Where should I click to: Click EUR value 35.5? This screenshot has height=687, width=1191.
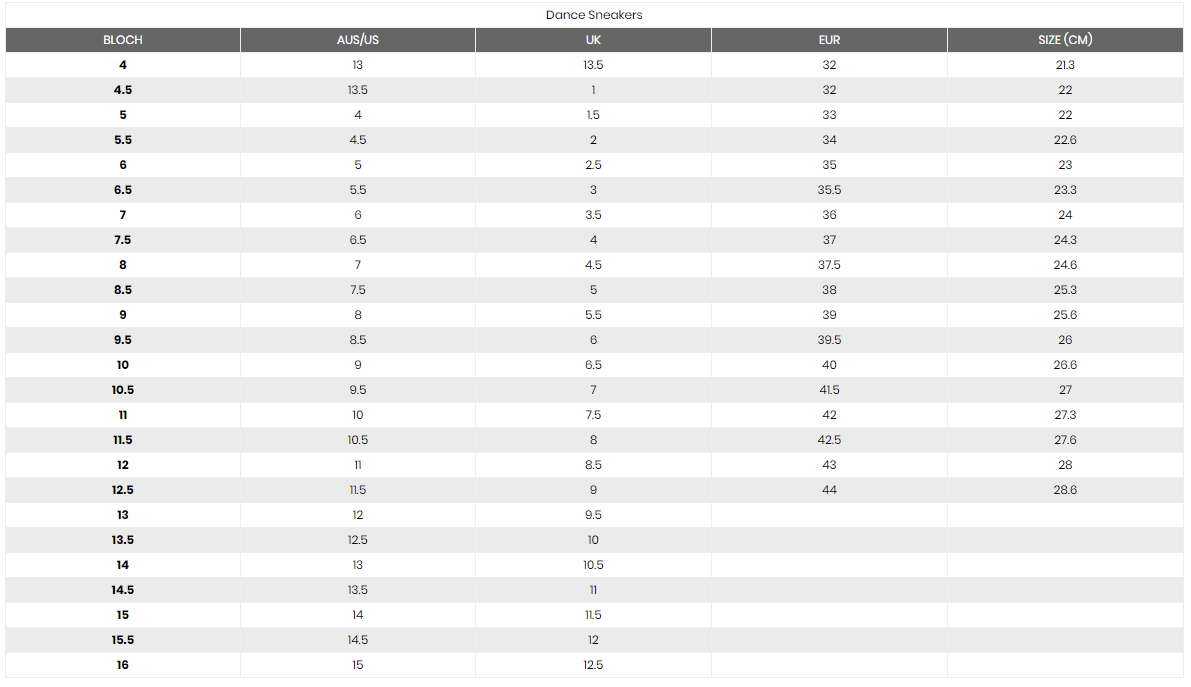click(829, 190)
